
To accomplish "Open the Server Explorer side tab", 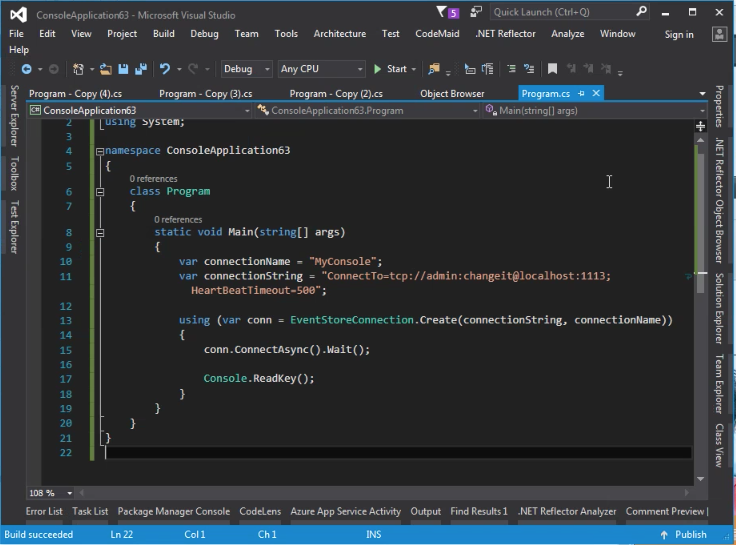I will [x=15, y=115].
